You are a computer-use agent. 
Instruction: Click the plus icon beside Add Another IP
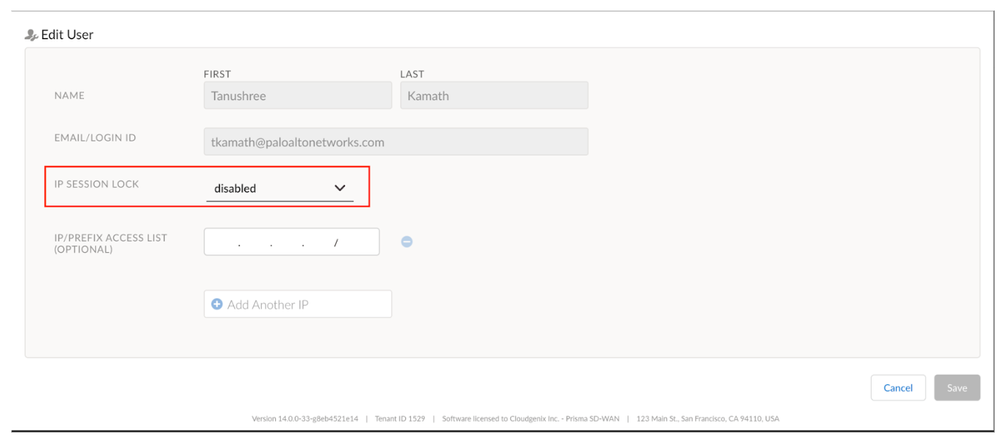217,304
